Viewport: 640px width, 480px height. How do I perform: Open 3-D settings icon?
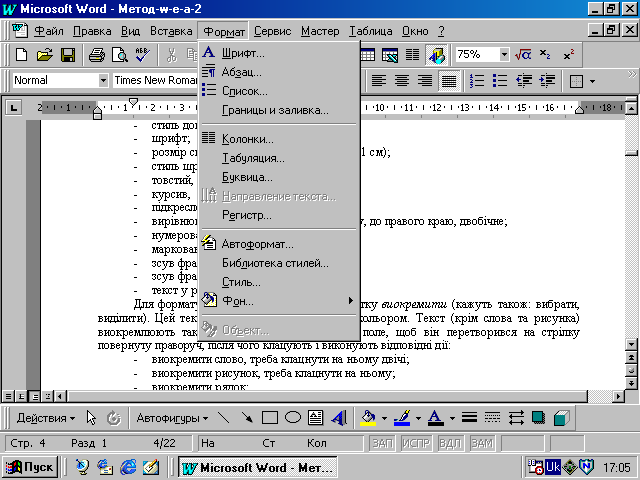[562, 418]
